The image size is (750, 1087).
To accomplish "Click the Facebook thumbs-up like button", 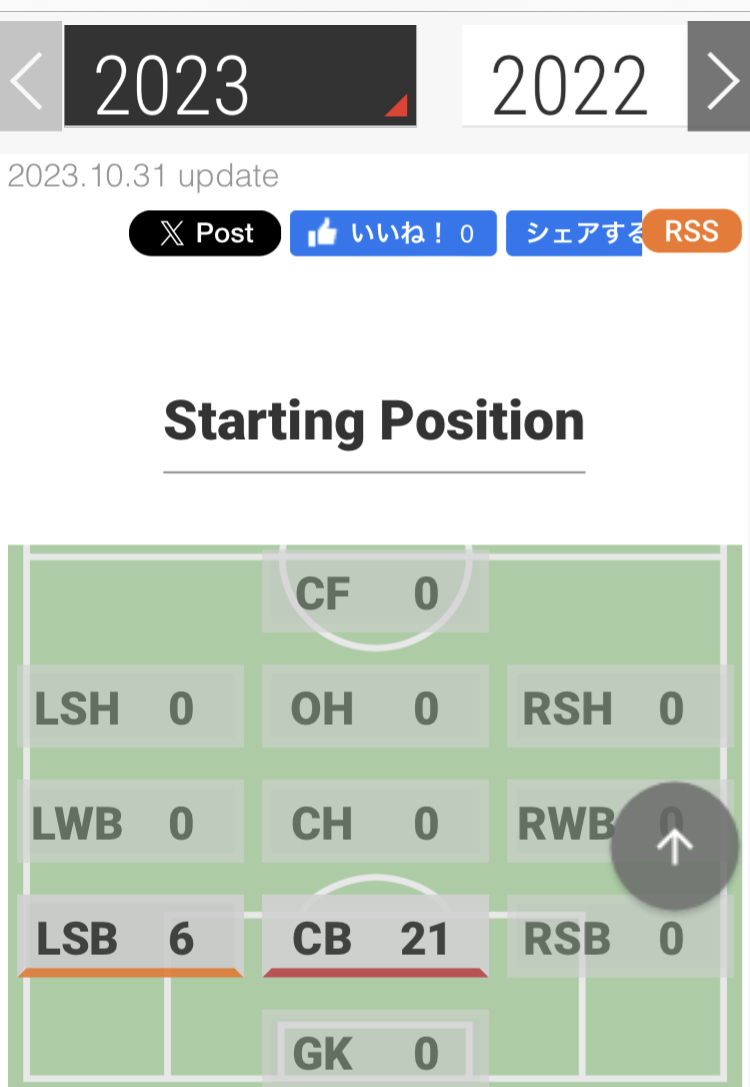I will pos(393,233).
